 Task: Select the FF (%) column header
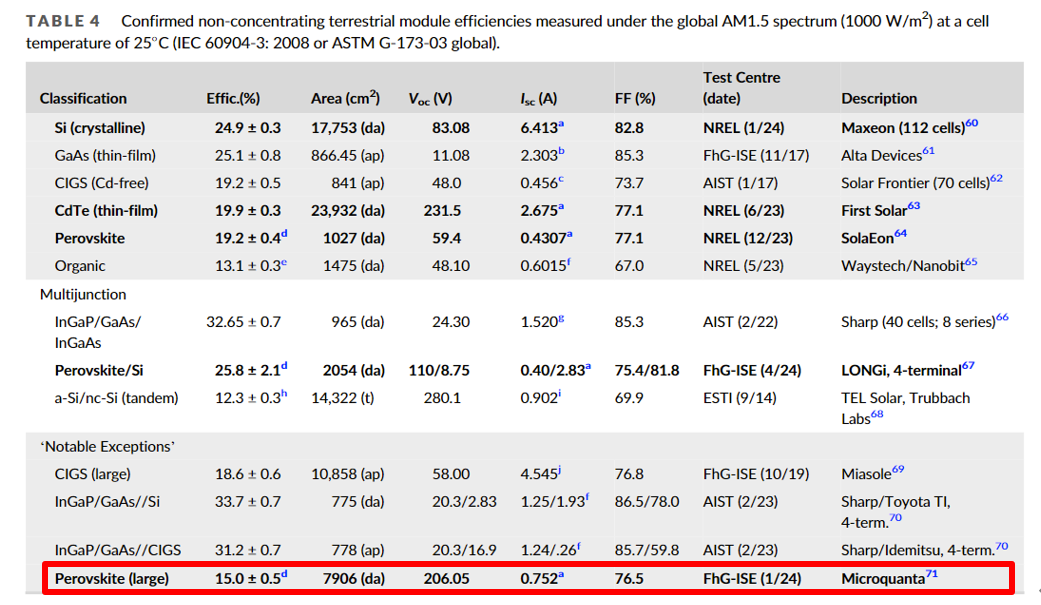coord(635,98)
